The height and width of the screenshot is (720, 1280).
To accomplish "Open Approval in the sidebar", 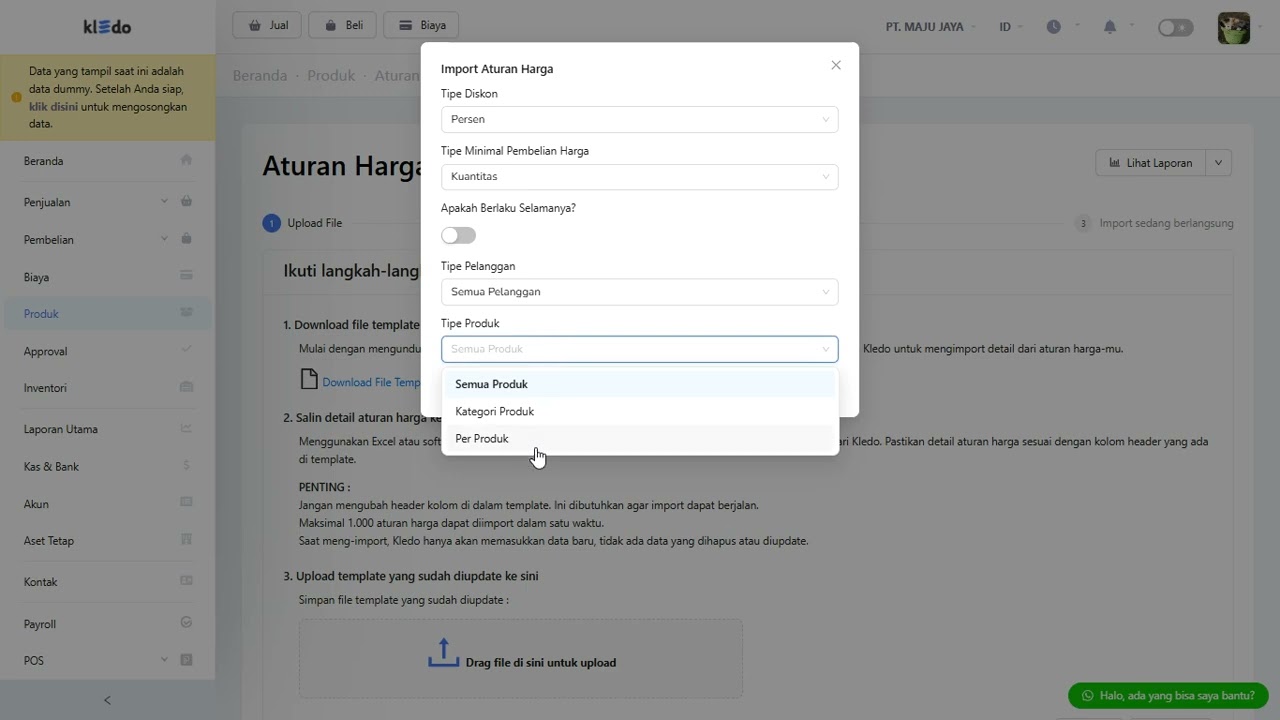I will [x=107, y=351].
